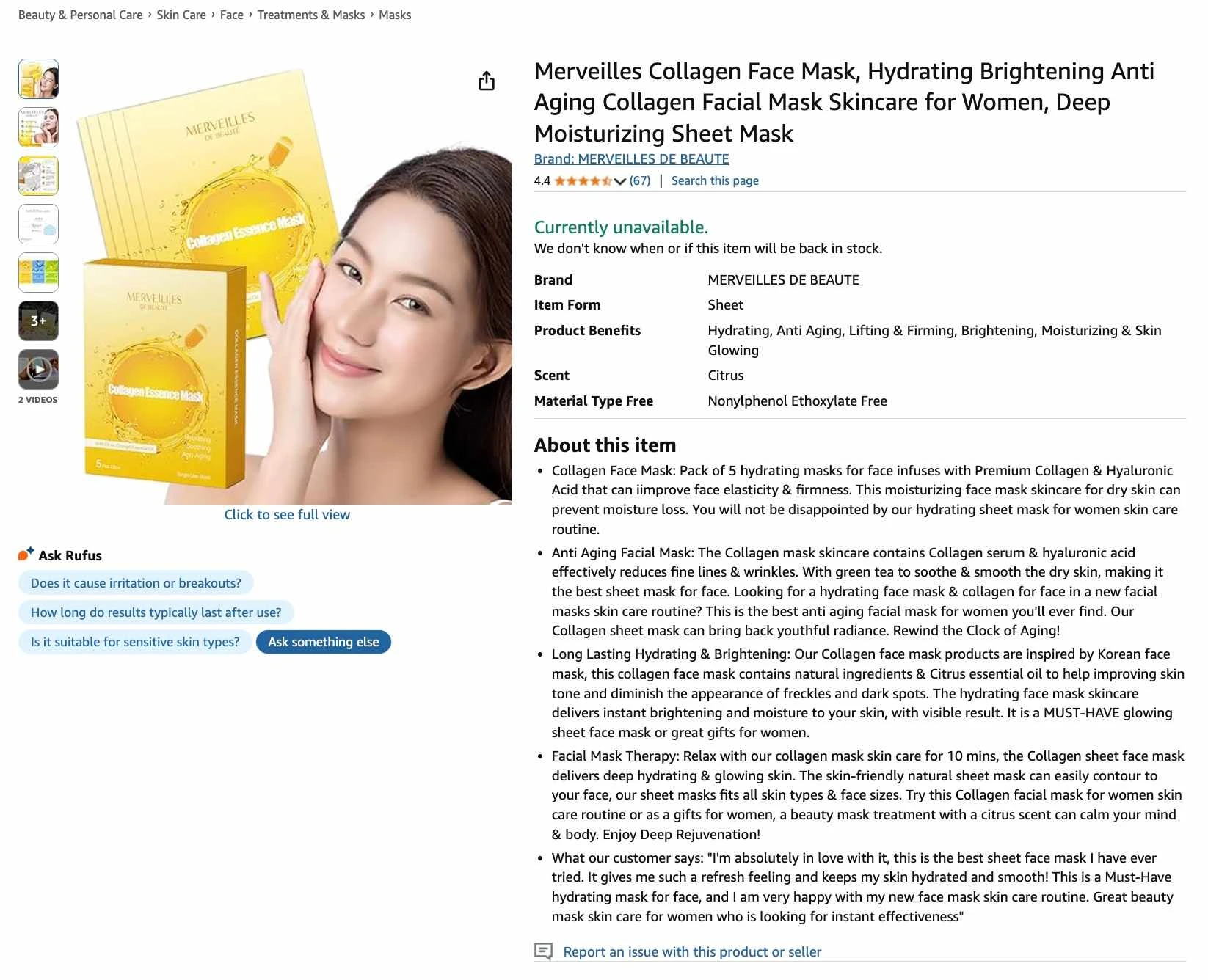Click the Ask Rufus icon
The image size is (1208, 980).
click(26, 555)
